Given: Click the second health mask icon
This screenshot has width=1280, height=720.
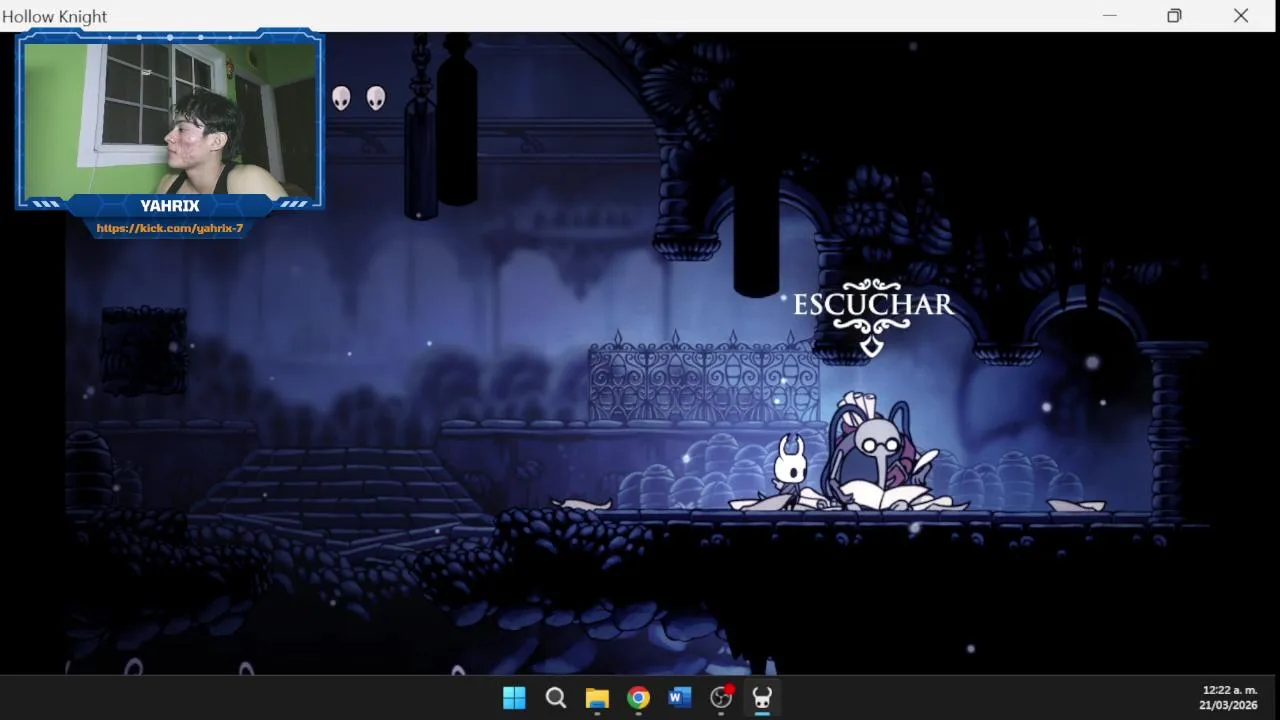Looking at the screenshot, I should 376,98.
